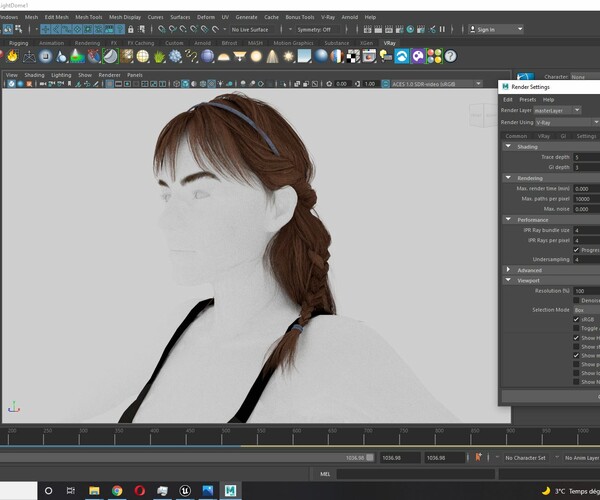Open File Explorer from the taskbar
Screen dimensions: 600x500
point(94,490)
